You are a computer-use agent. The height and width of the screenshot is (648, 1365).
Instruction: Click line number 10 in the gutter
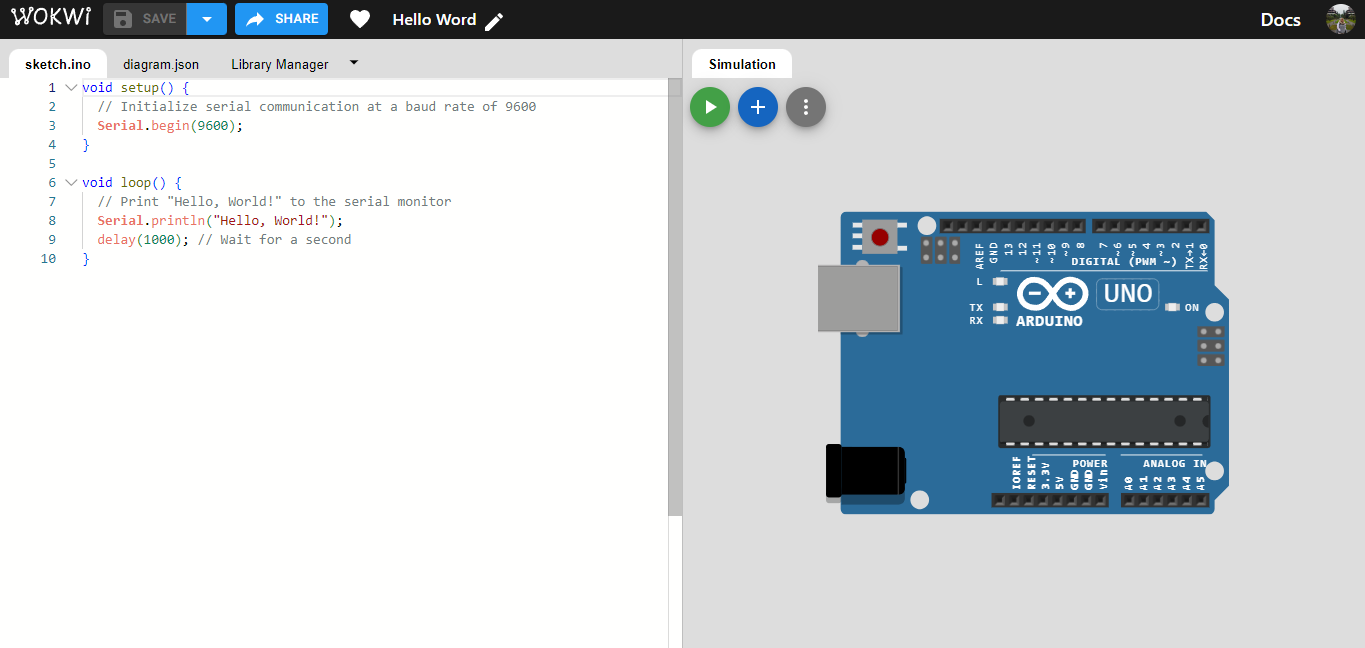click(x=48, y=259)
